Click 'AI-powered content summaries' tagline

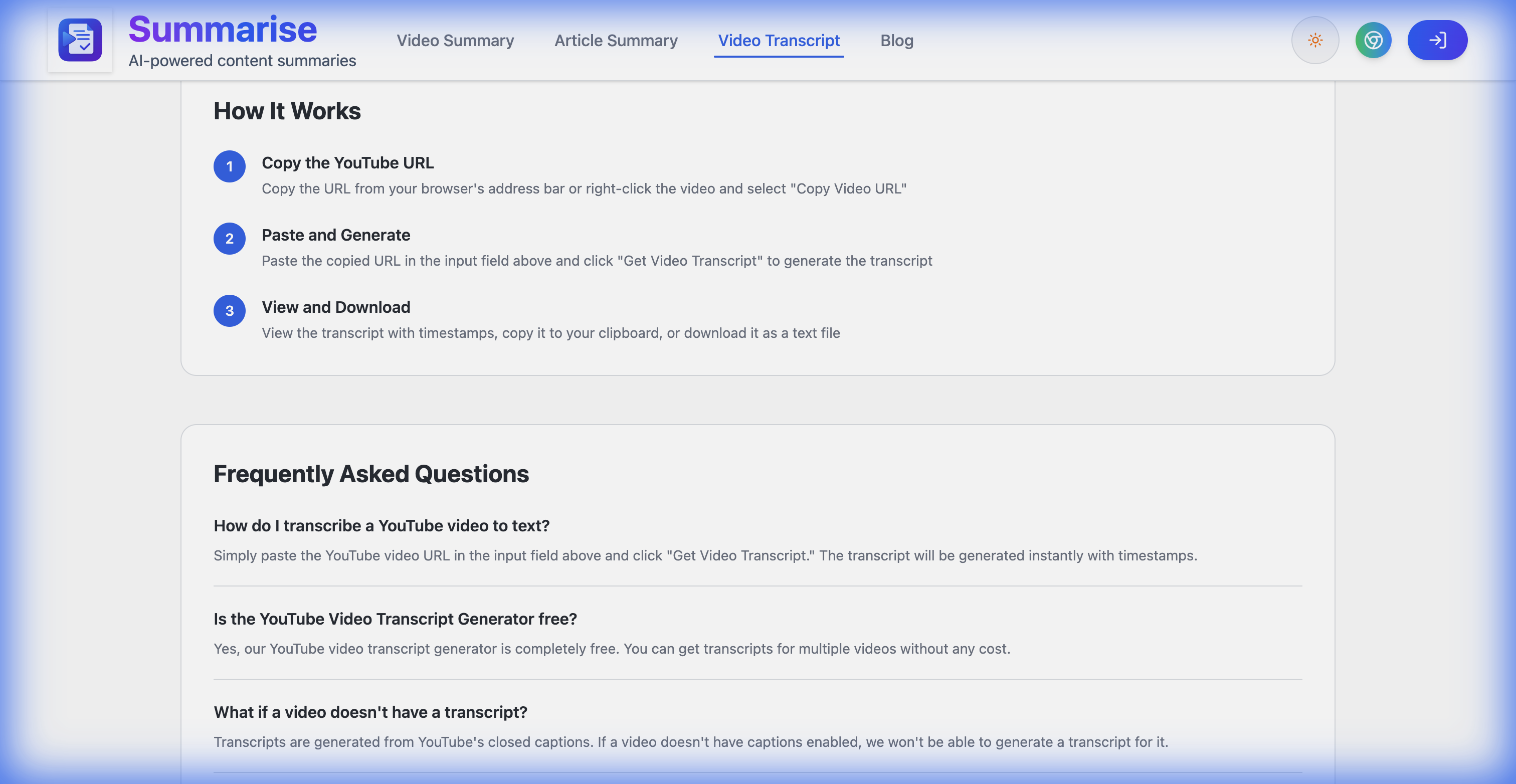coord(242,61)
